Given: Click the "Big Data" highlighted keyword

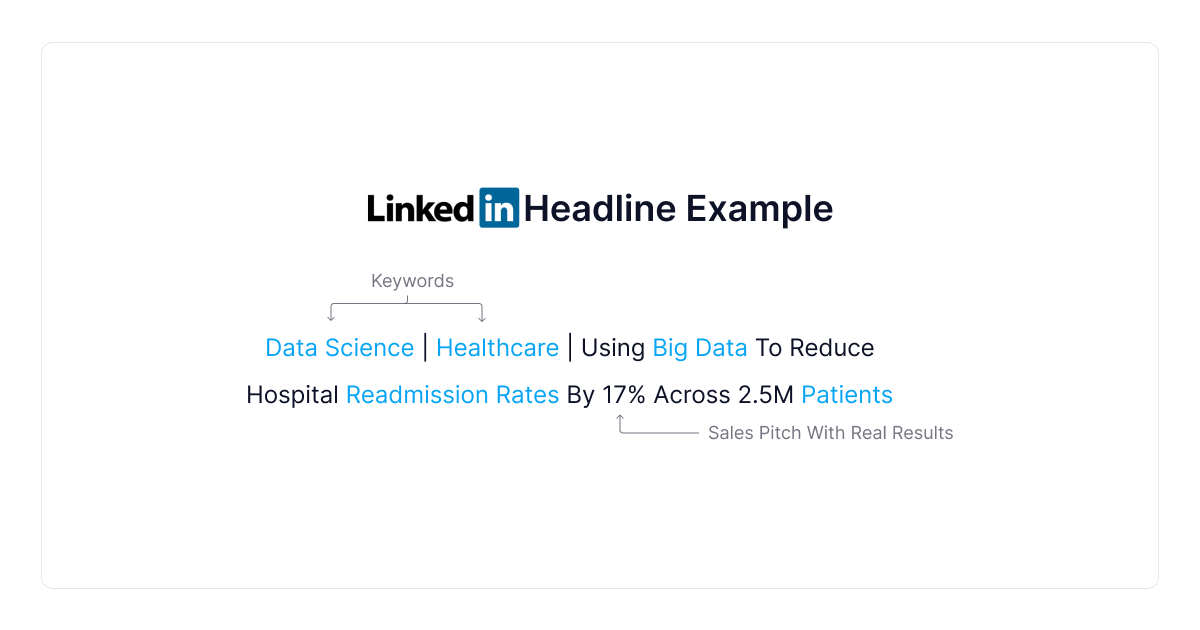Looking at the screenshot, I should [x=700, y=348].
